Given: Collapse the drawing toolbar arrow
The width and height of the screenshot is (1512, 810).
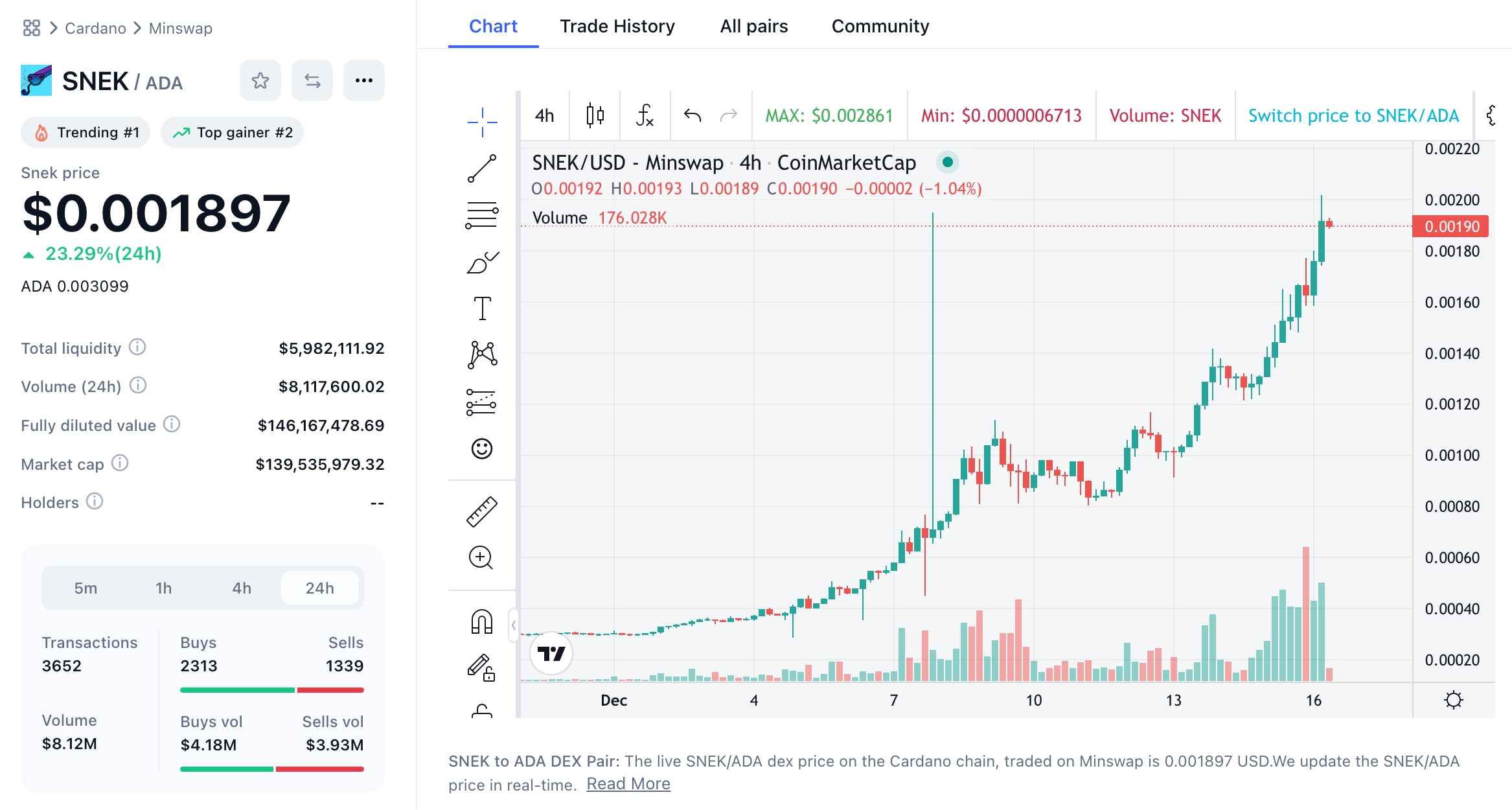Looking at the screenshot, I should [513, 625].
